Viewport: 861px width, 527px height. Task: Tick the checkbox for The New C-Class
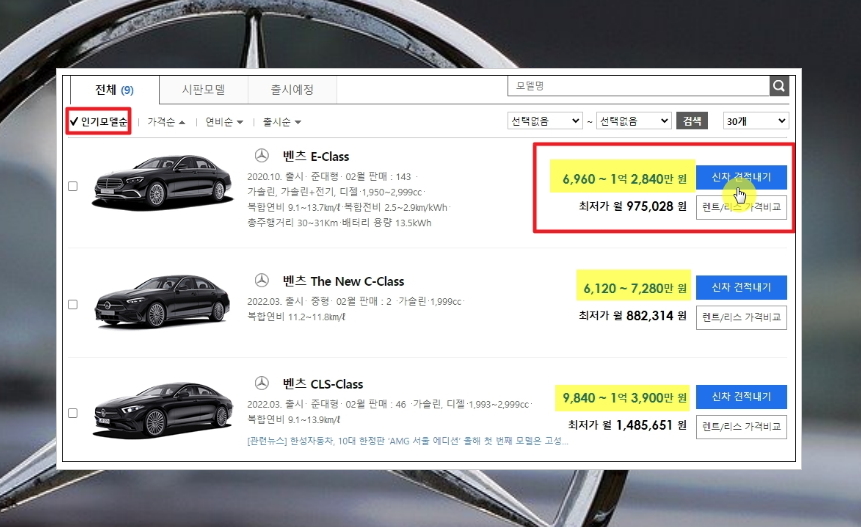coord(72,304)
